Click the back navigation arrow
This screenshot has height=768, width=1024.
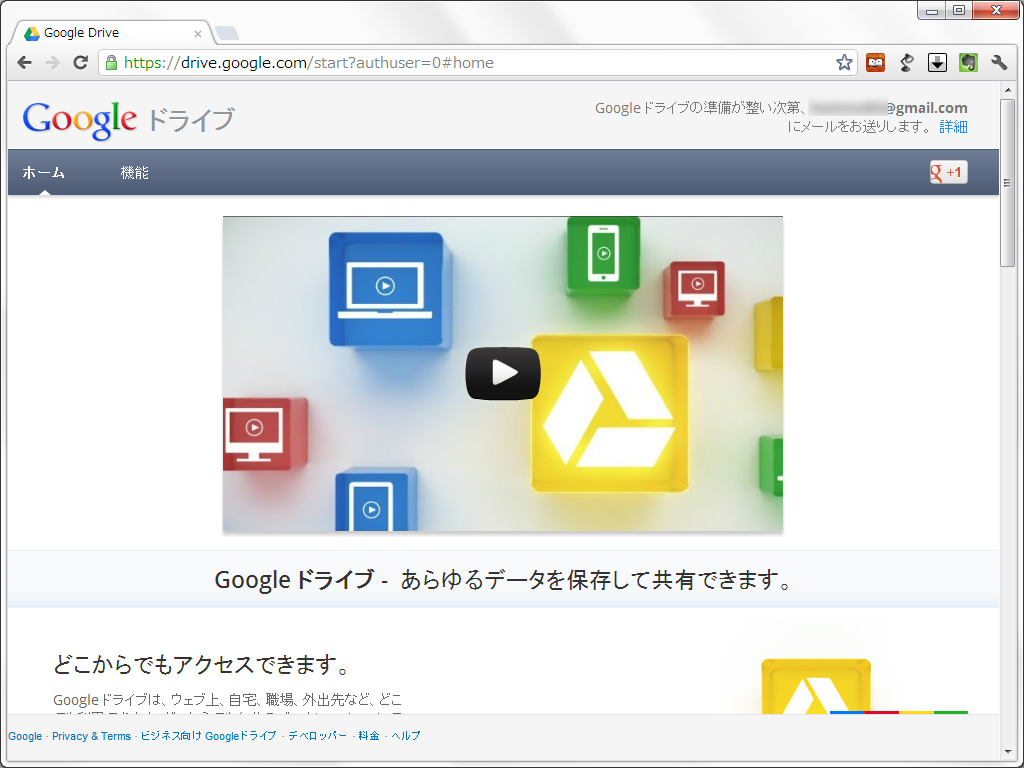(x=23, y=62)
